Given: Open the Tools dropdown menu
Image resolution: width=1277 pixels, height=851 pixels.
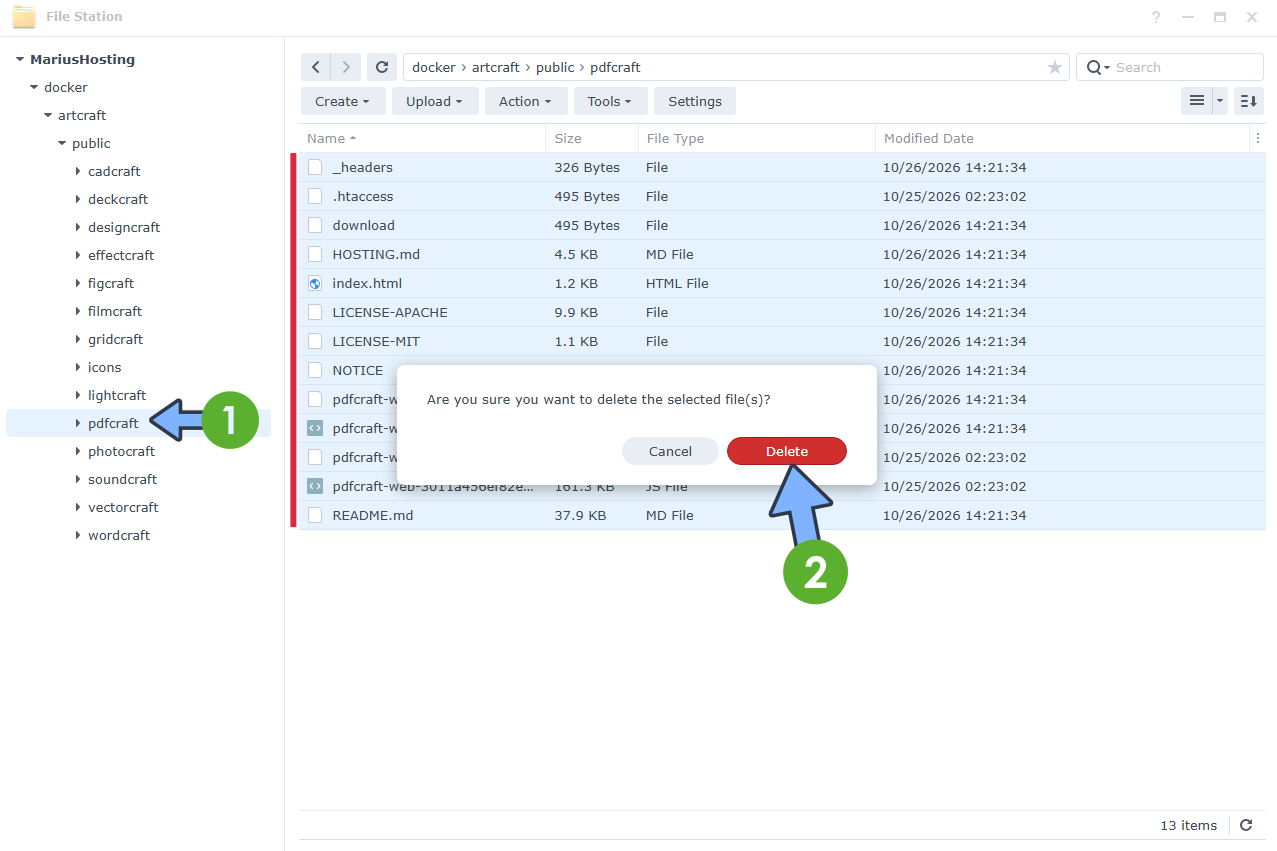Looking at the screenshot, I should coord(610,101).
